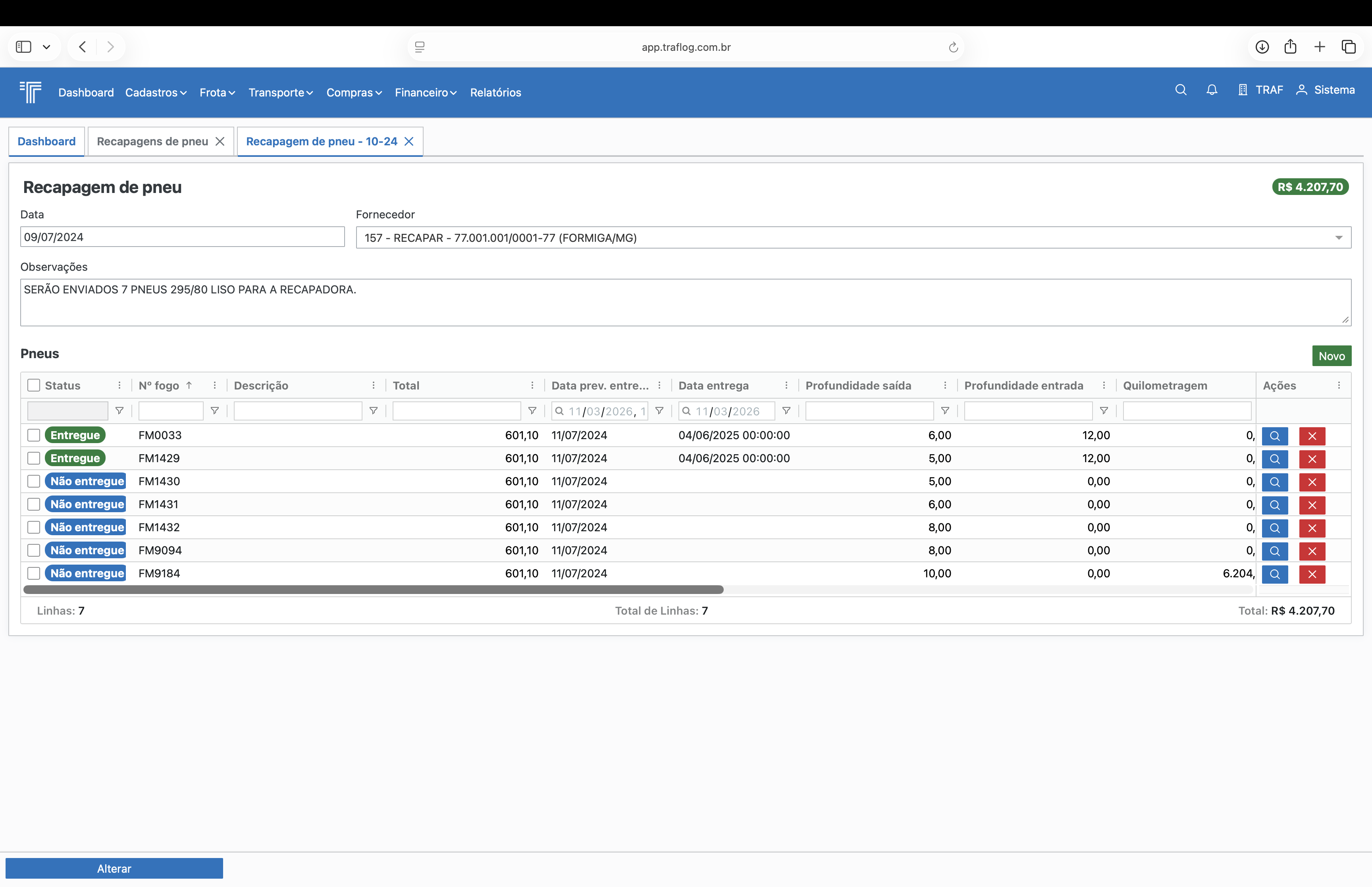The width and height of the screenshot is (1372, 887).
Task: Delete tire row FM9184
Action: click(x=1312, y=574)
